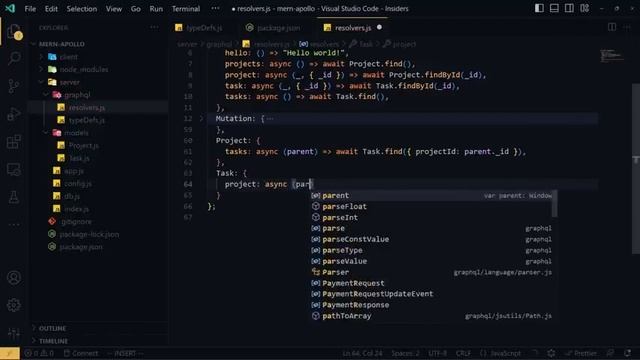Viewport: 640px width, 360px height.
Task: Open editor More Actions ellipsis
Action: [x=627, y=27]
